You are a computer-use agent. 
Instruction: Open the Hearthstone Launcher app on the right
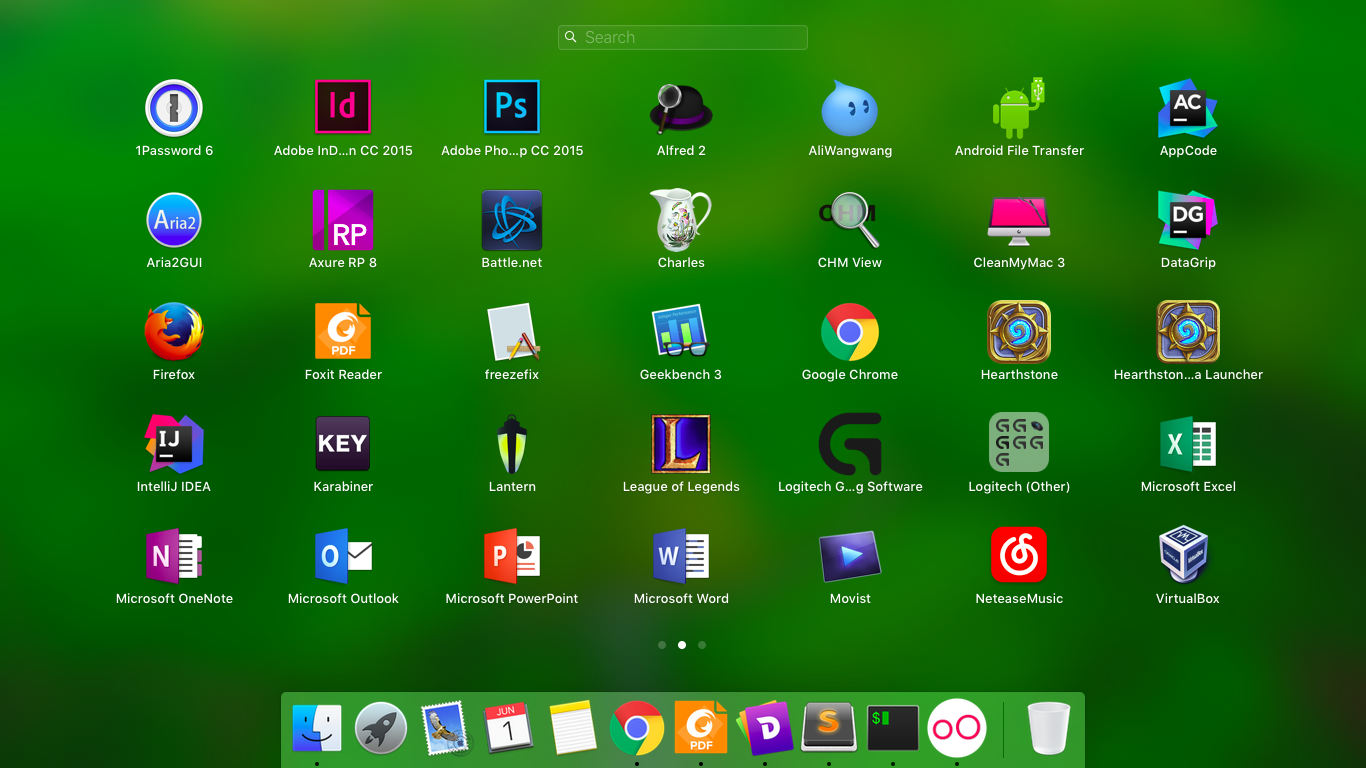point(1188,332)
